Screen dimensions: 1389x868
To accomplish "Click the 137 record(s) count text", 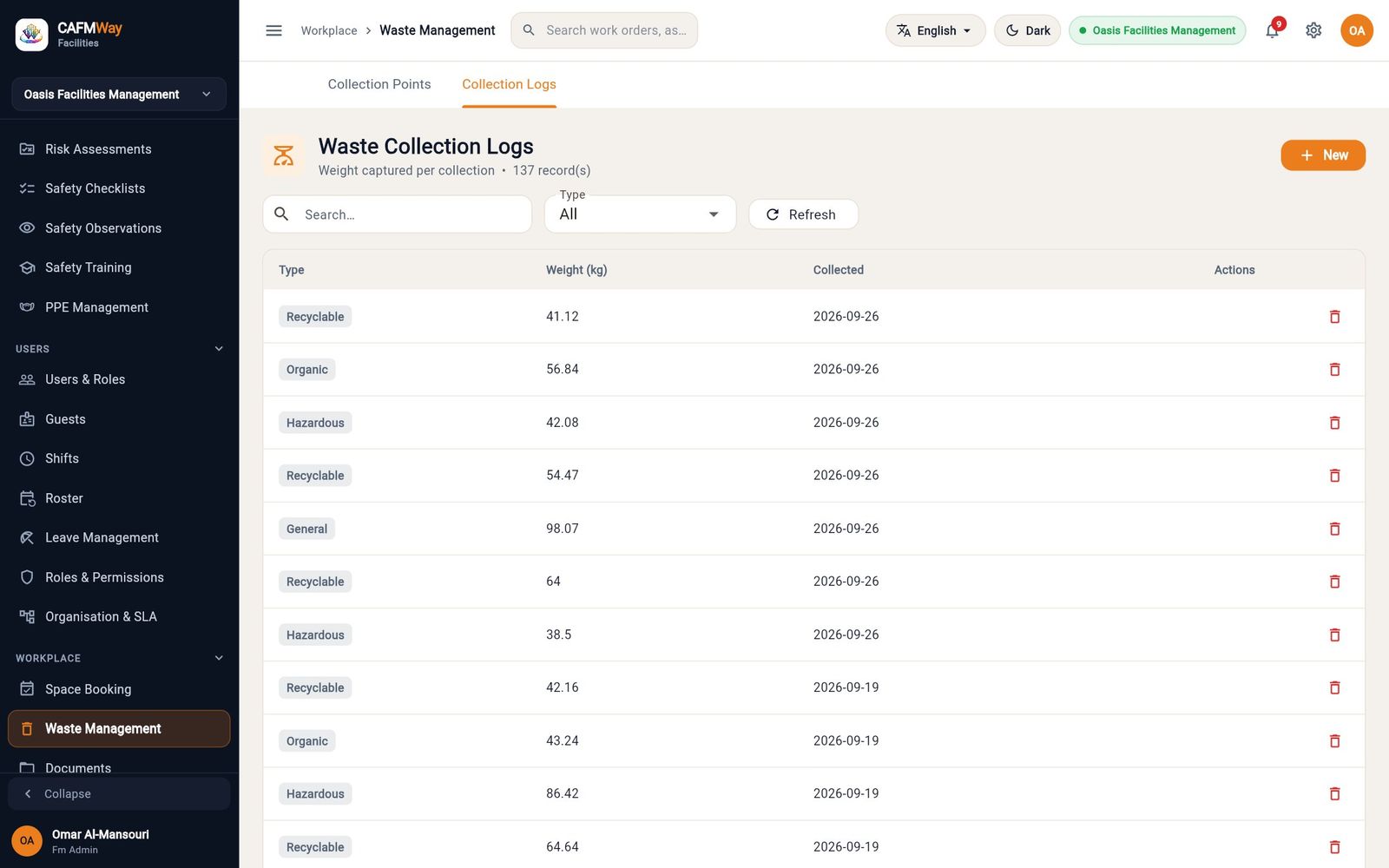I will (551, 170).
